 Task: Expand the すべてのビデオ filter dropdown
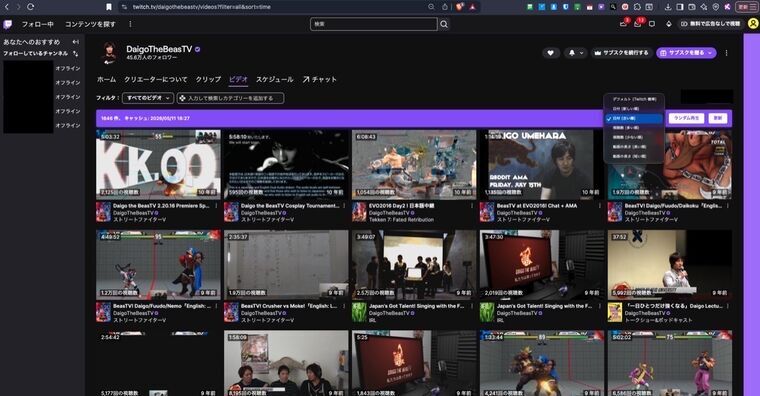coord(148,98)
